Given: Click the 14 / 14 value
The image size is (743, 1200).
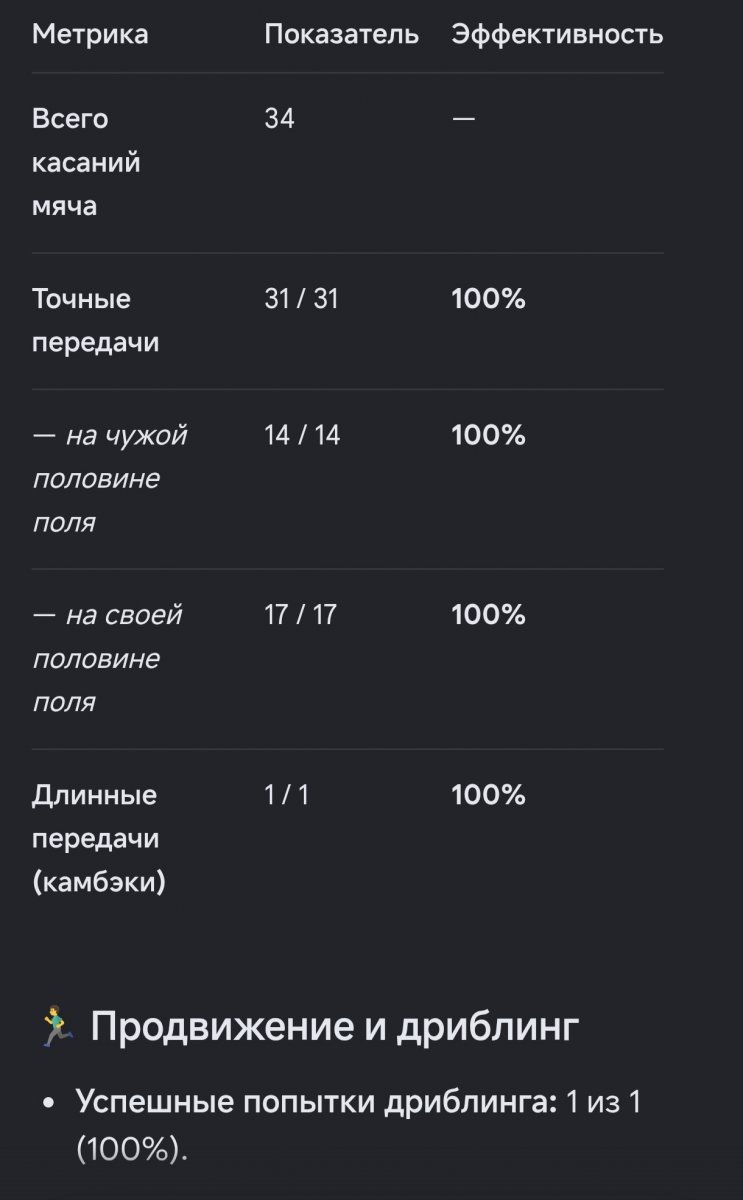Looking at the screenshot, I should (302, 435).
